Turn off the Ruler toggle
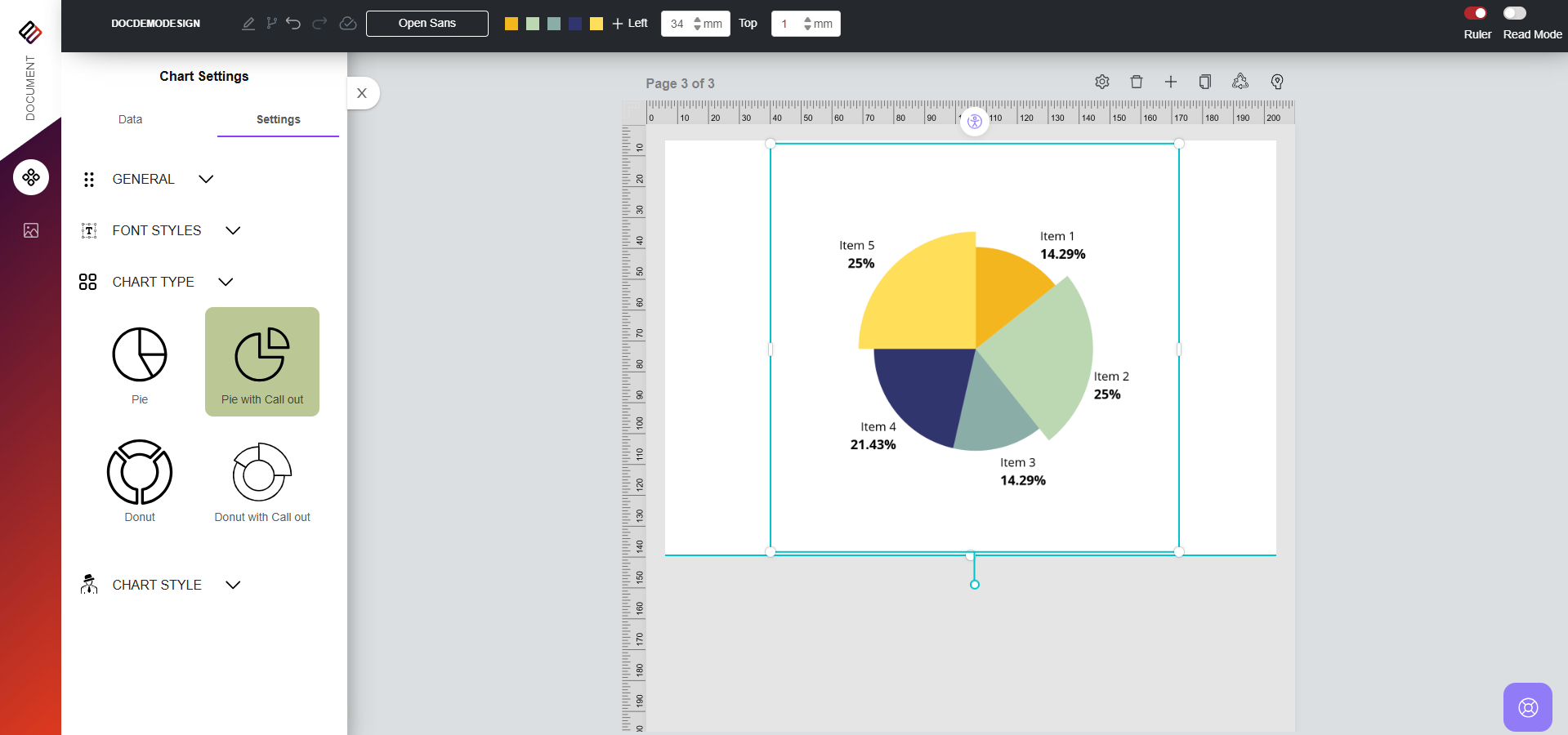The height and width of the screenshot is (735, 1568). (x=1476, y=13)
